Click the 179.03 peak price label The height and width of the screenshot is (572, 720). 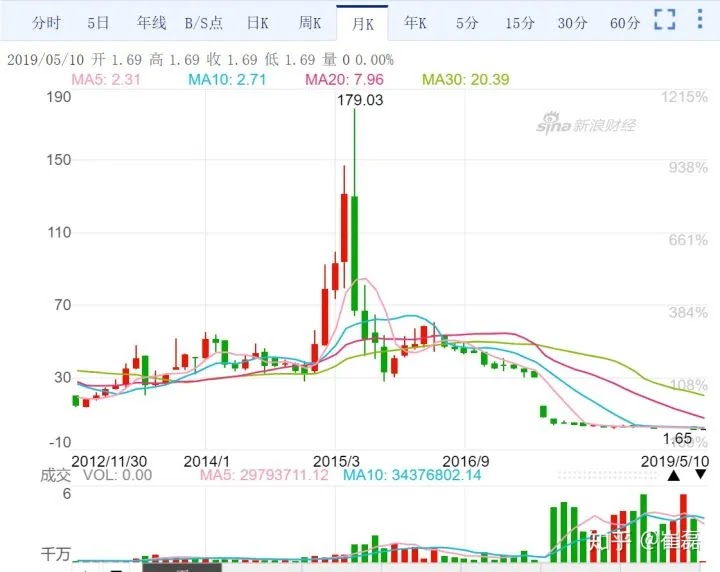point(361,100)
